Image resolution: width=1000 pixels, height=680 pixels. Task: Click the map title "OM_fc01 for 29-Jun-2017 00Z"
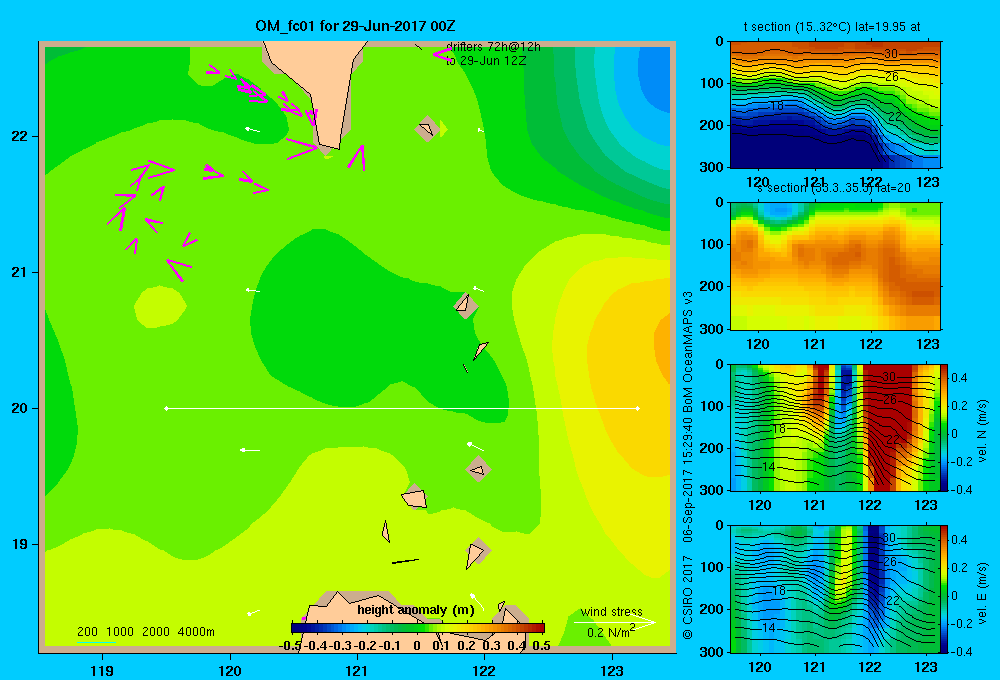point(355,26)
